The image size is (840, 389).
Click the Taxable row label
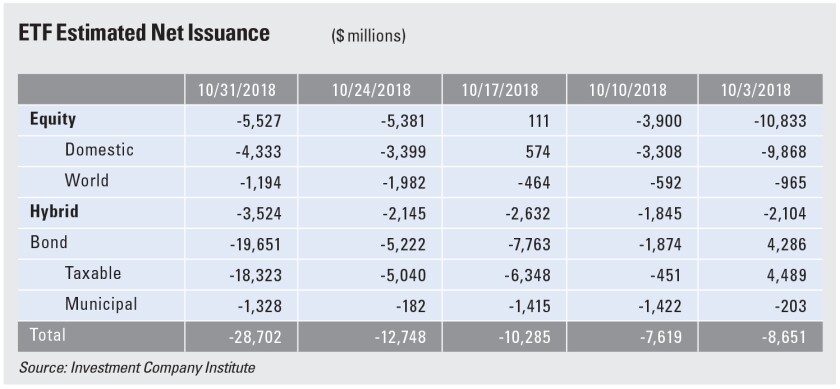[x=93, y=273]
